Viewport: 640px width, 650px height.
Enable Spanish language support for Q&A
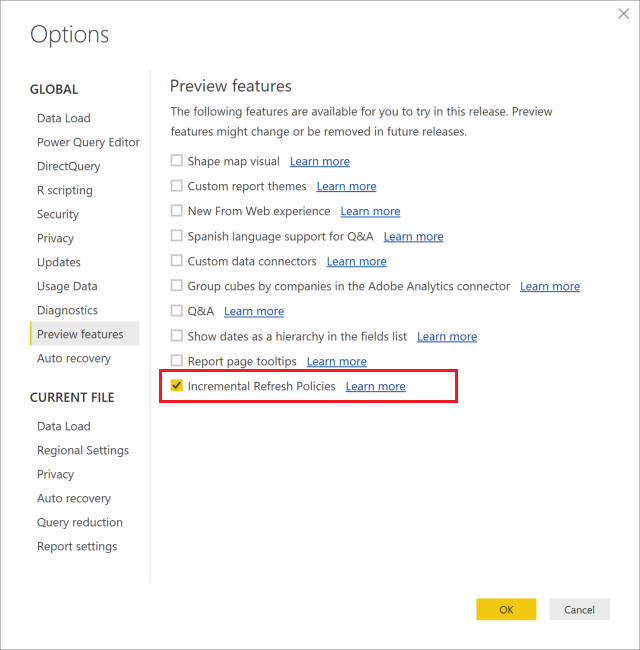177,235
